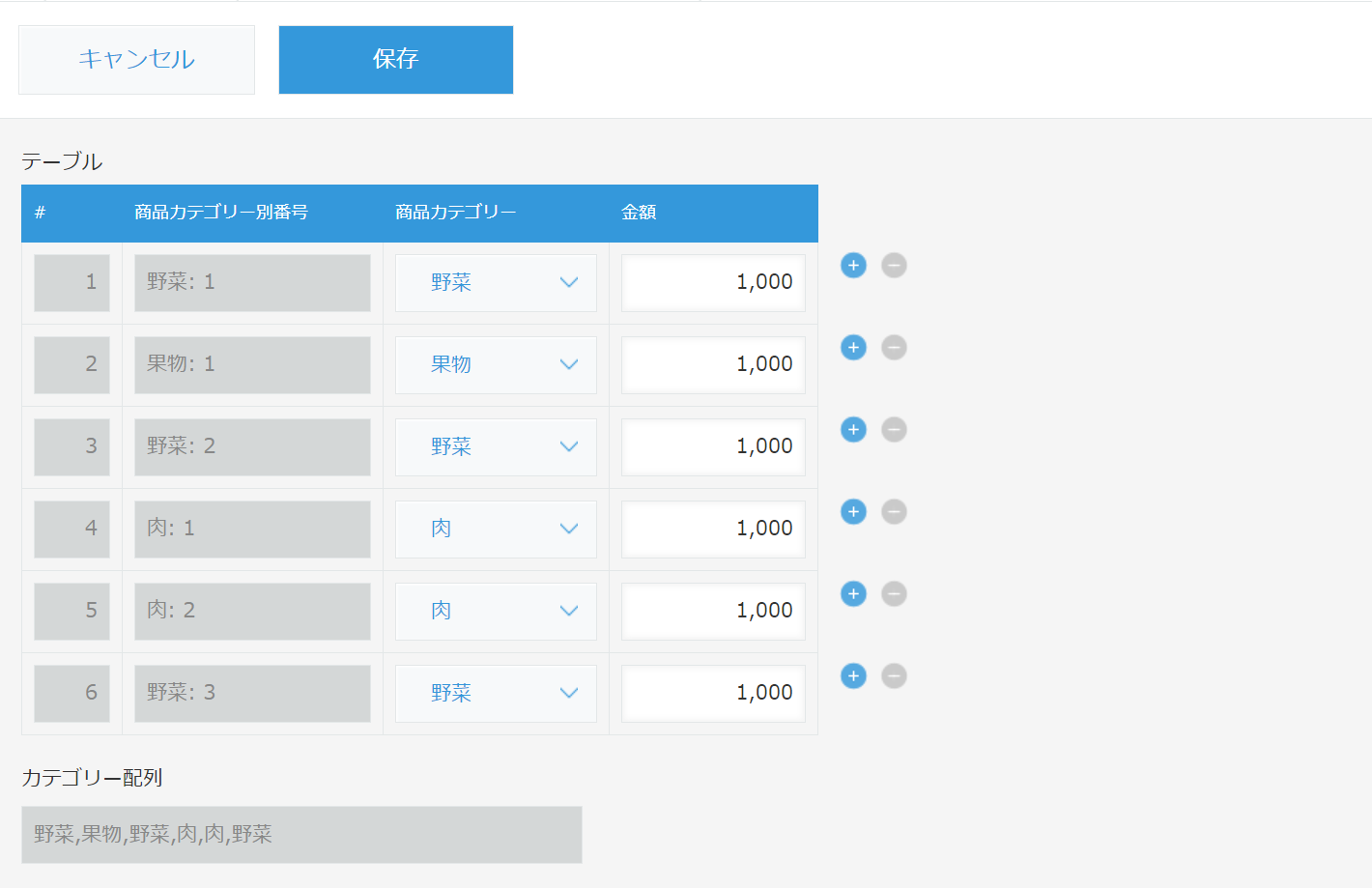Add a row after row 3
The height and width of the screenshot is (888, 1372).
click(853, 429)
